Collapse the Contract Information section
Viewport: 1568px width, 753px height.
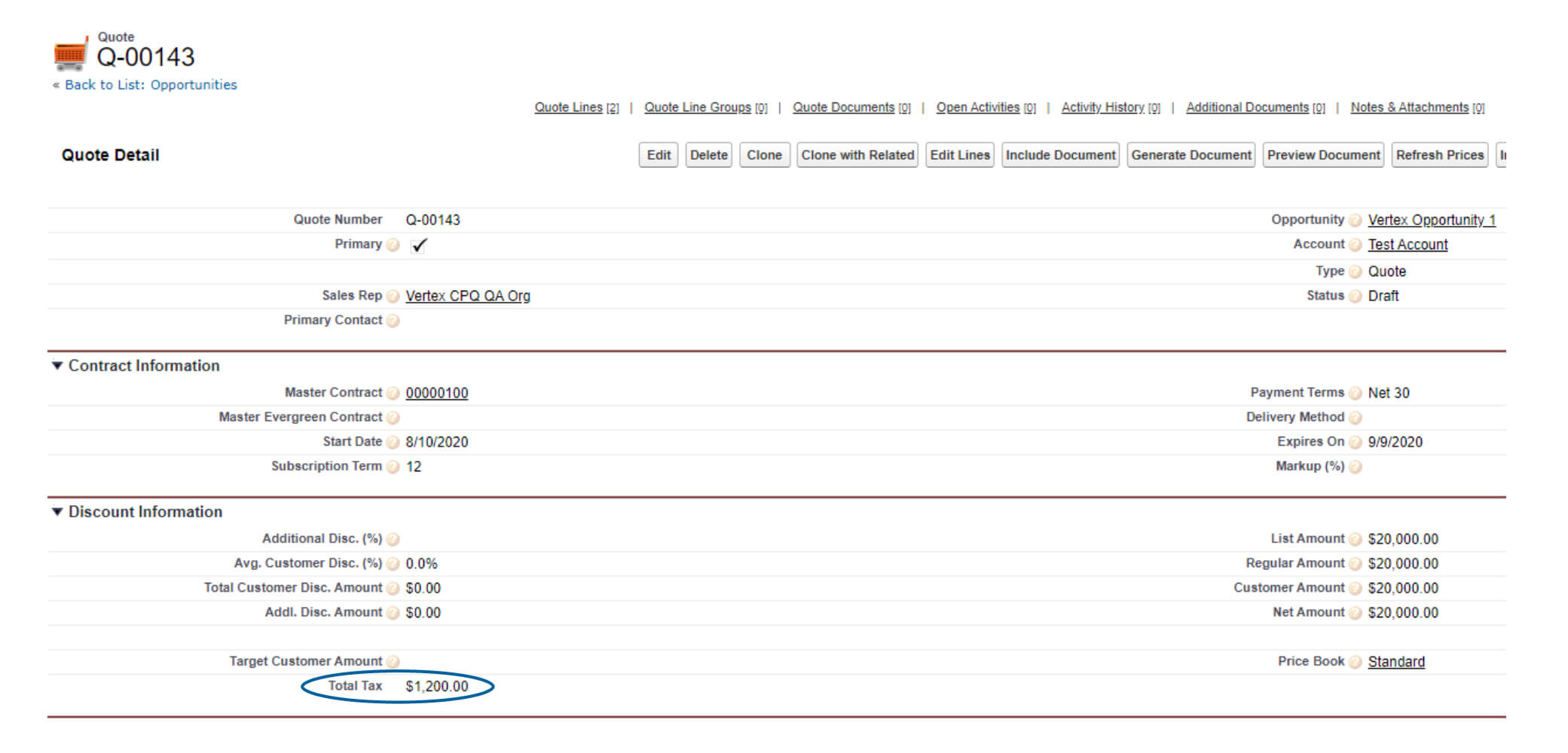[57, 366]
